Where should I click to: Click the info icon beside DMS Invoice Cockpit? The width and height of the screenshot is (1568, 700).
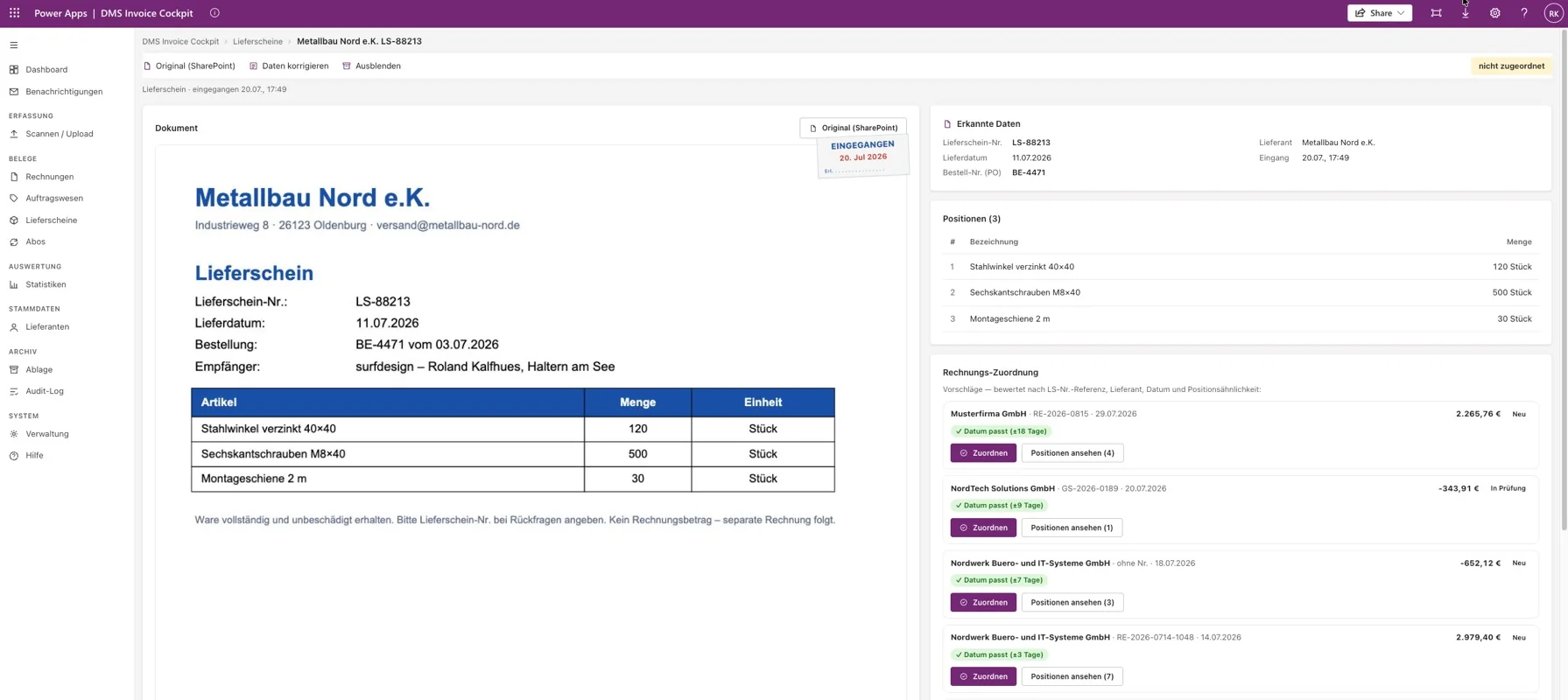(x=214, y=13)
